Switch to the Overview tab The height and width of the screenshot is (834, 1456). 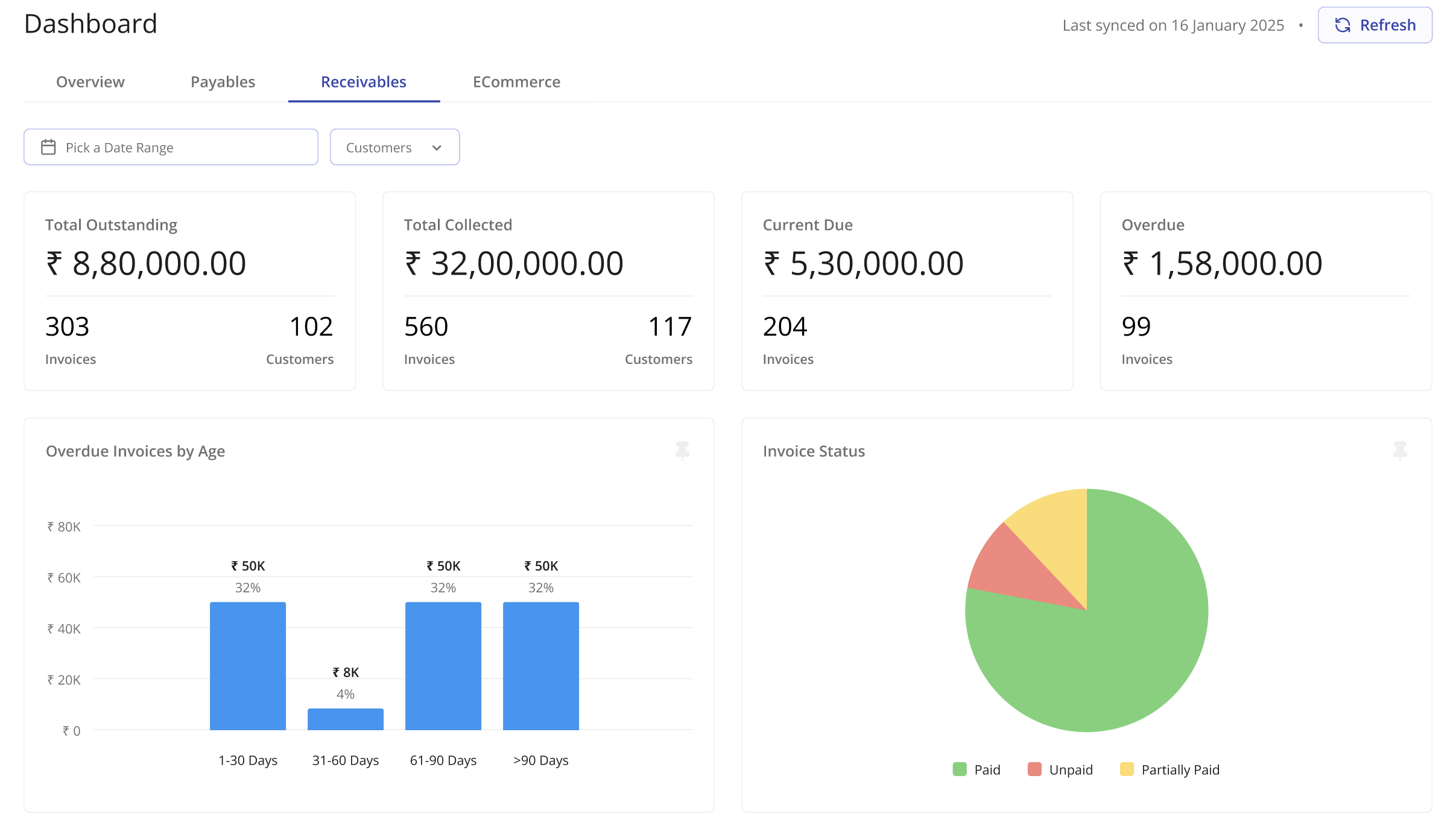click(x=90, y=82)
